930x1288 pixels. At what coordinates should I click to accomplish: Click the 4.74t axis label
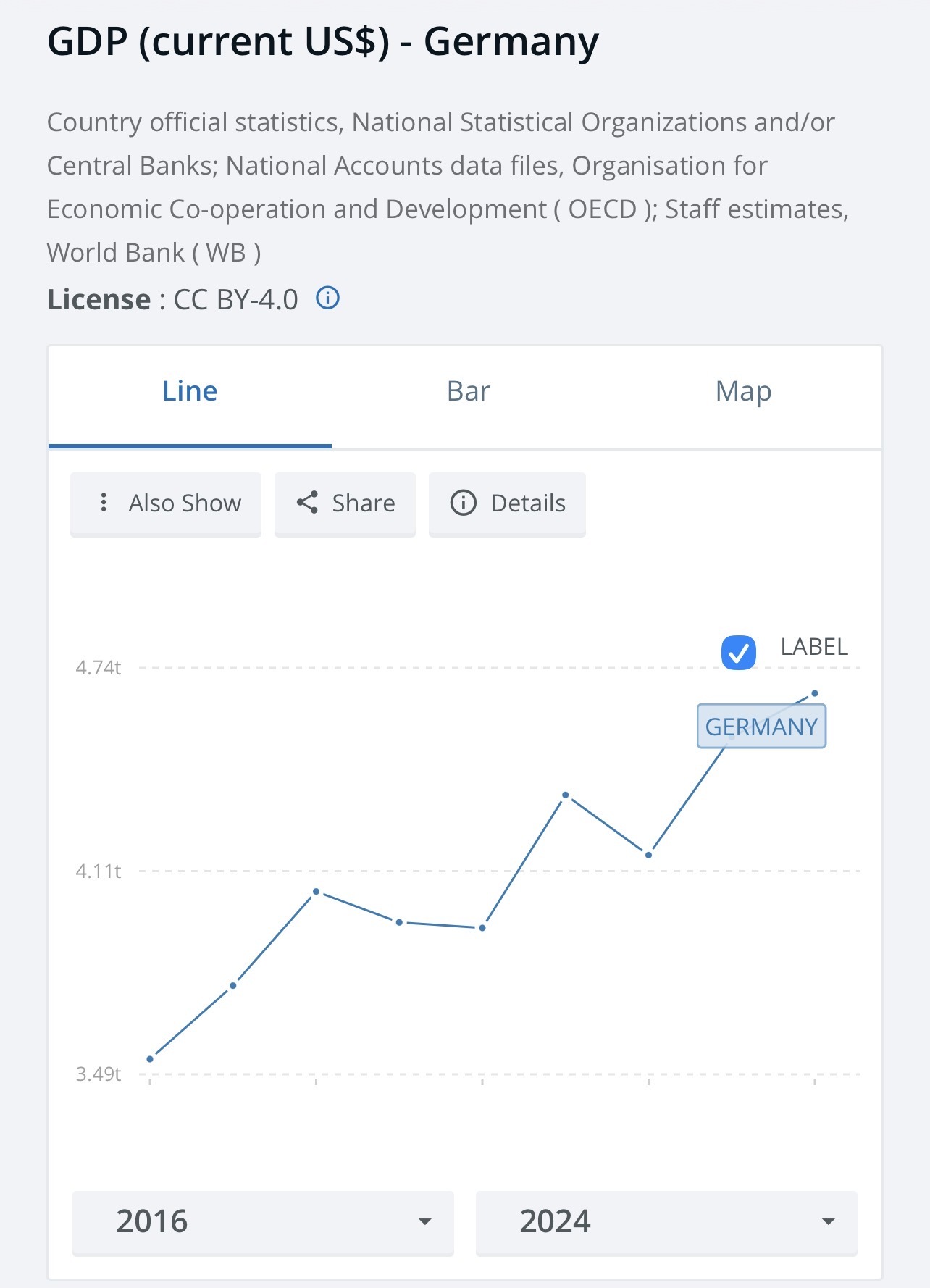98,667
